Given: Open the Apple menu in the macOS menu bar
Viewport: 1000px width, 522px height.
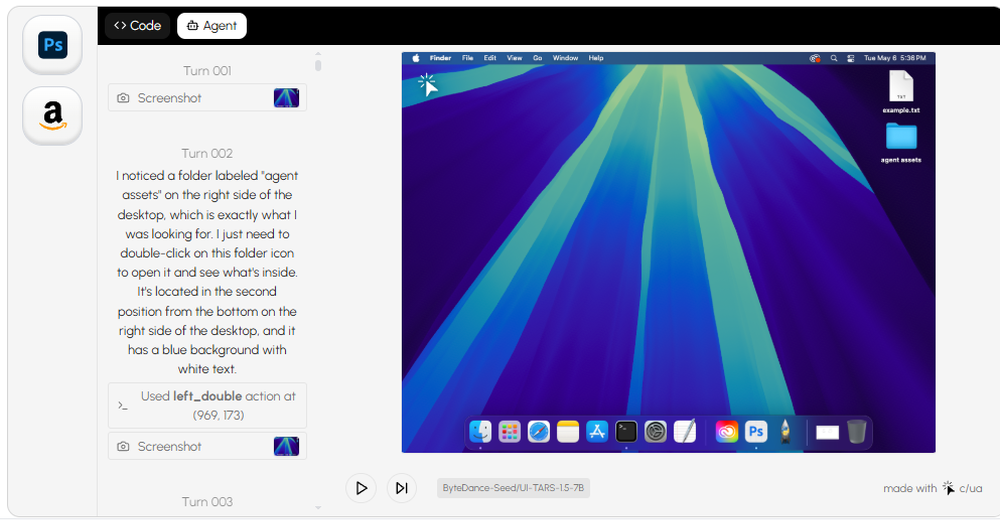Looking at the screenshot, I should 416,58.
